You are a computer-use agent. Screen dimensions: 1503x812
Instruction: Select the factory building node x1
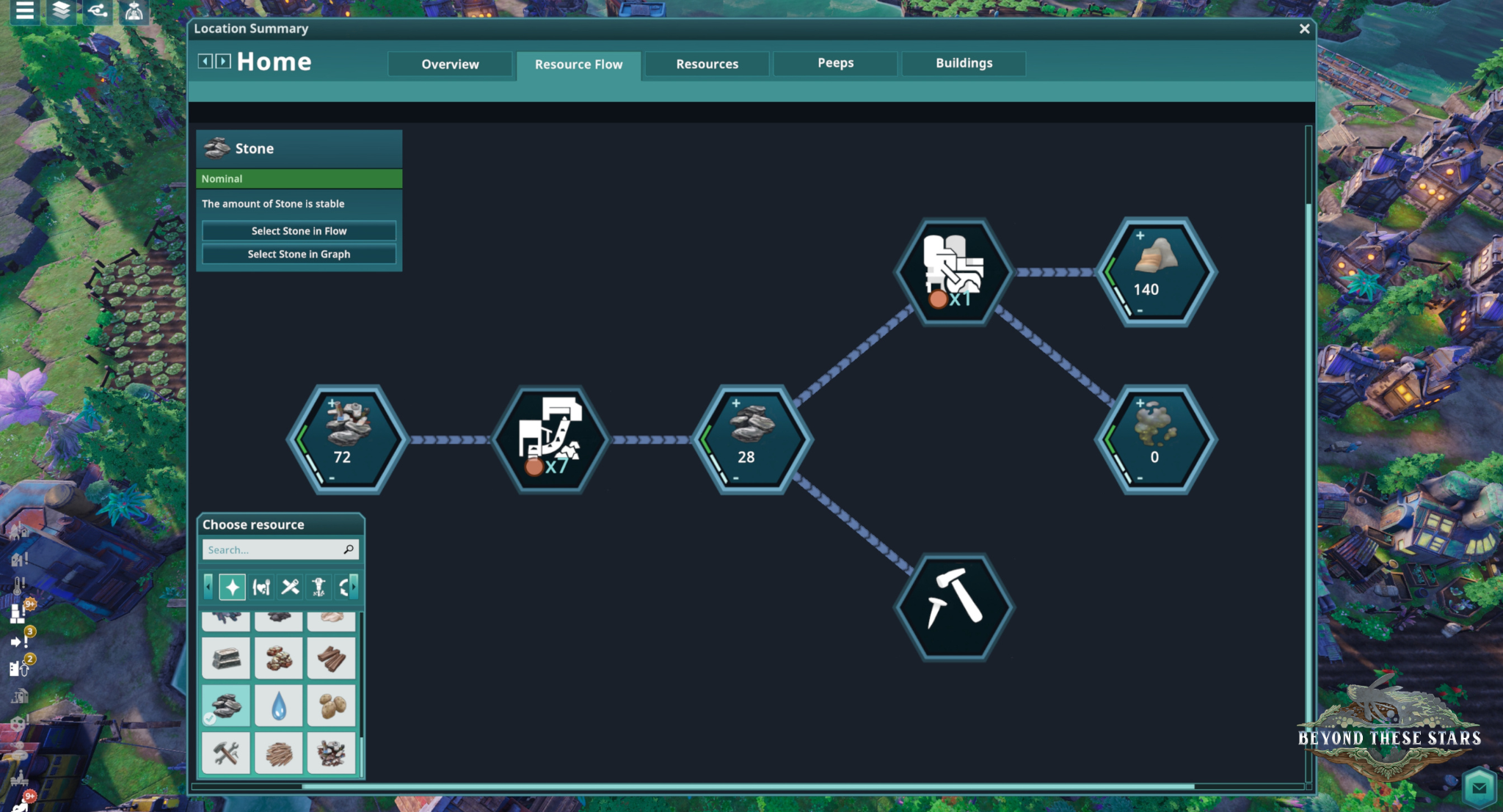(954, 272)
